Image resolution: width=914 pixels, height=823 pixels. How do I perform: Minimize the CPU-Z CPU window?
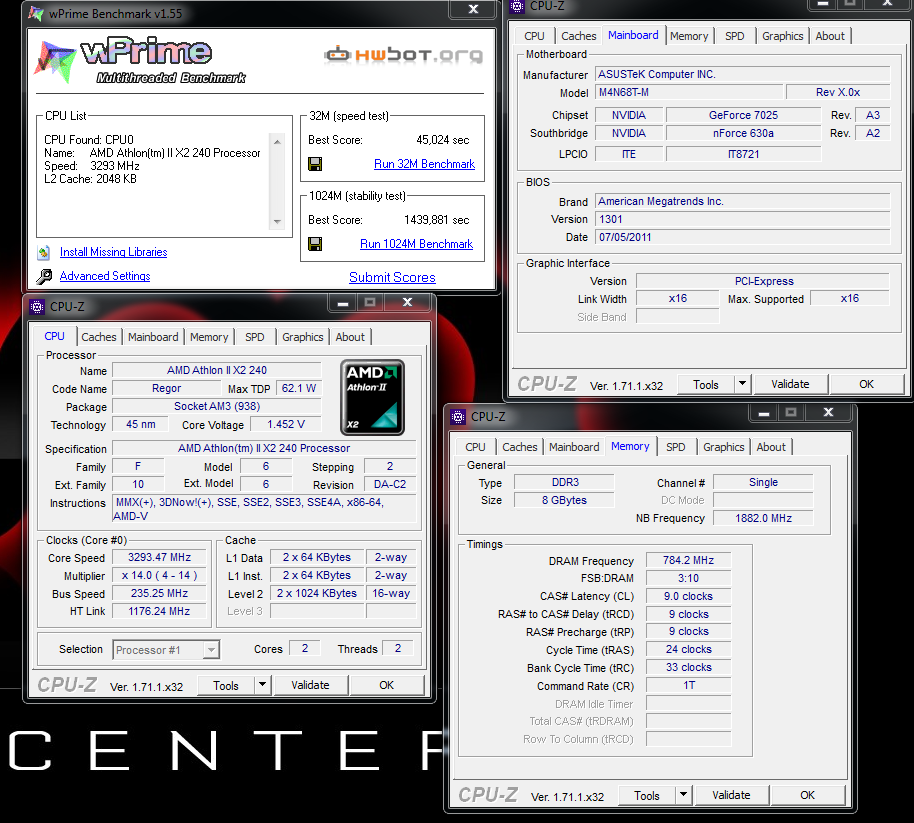point(343,303)
